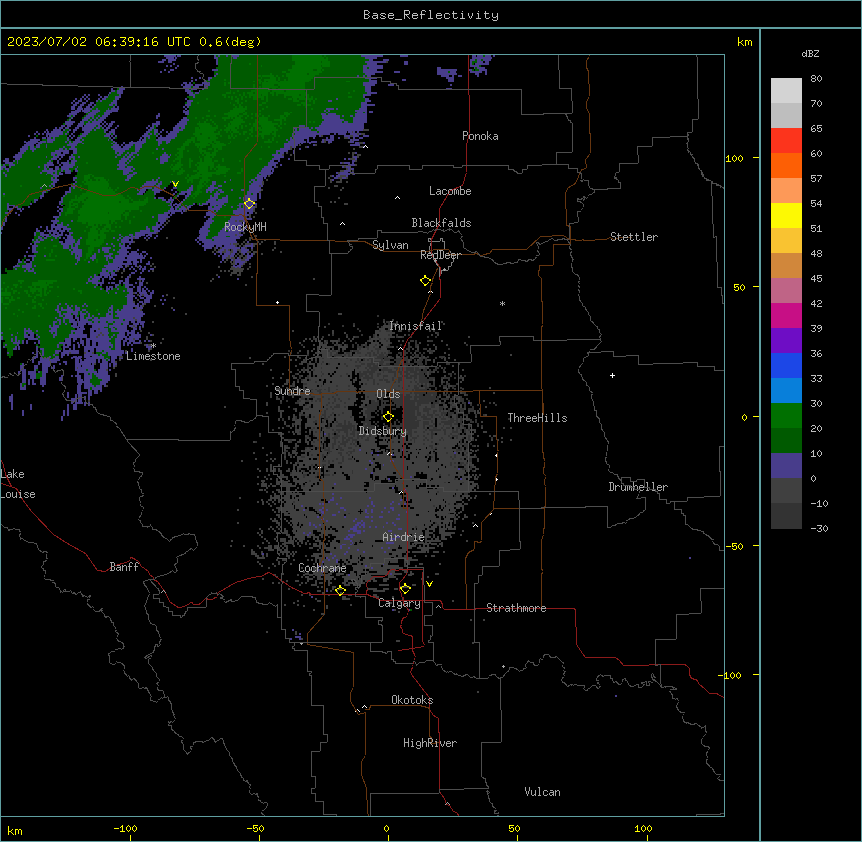862x842 pixels.
Task: Click the RockyMH label
Action: [245, 226]
